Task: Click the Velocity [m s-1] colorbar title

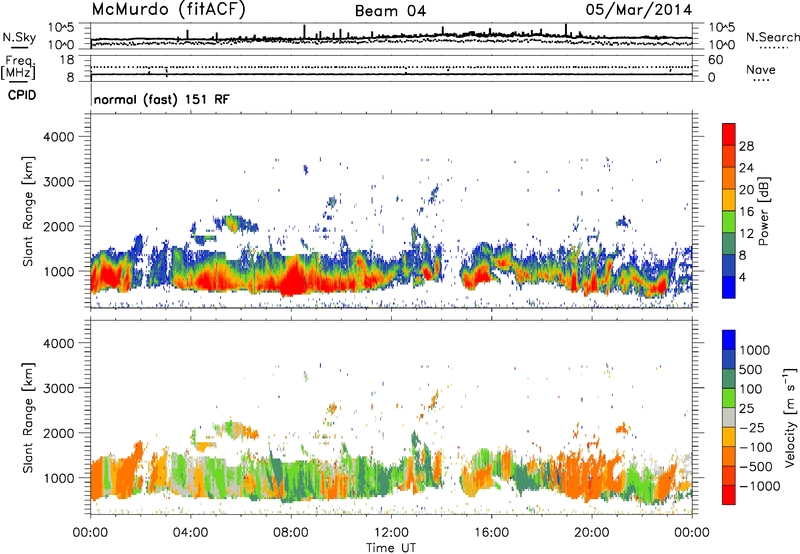Action: tap(791, 417)
